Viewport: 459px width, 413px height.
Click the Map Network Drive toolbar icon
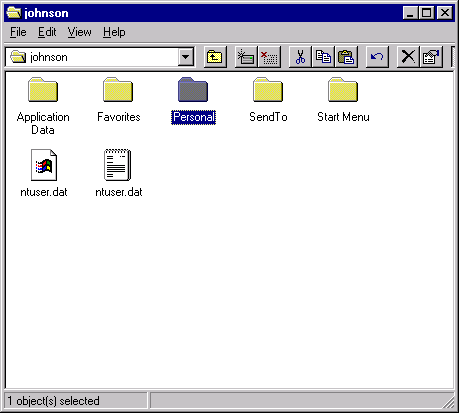(x=246, y=57)
